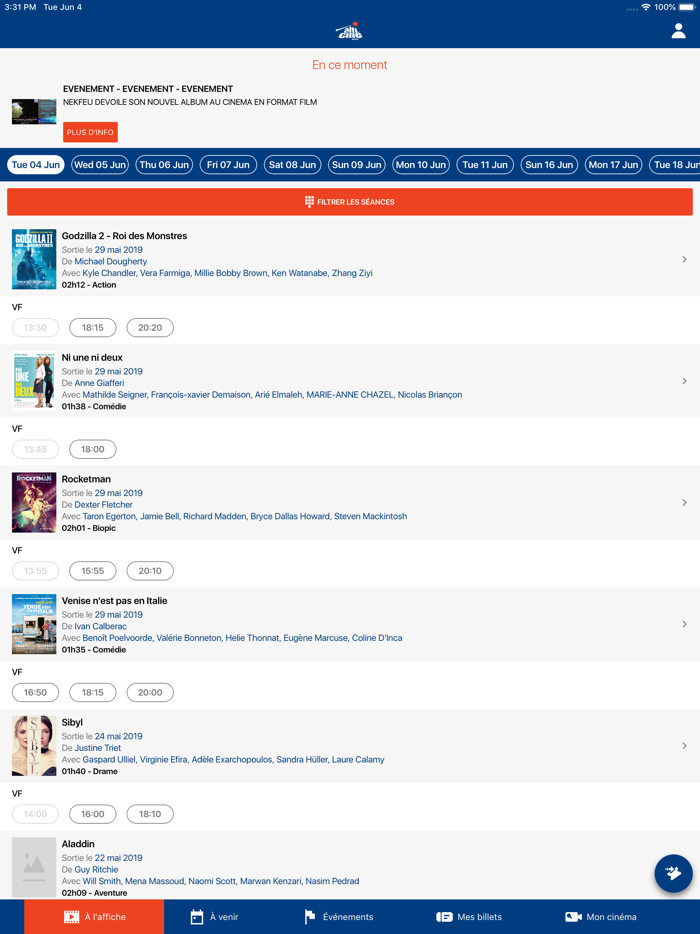
Task: Select date Tue 11 Jun
Action: pos(485,164)
